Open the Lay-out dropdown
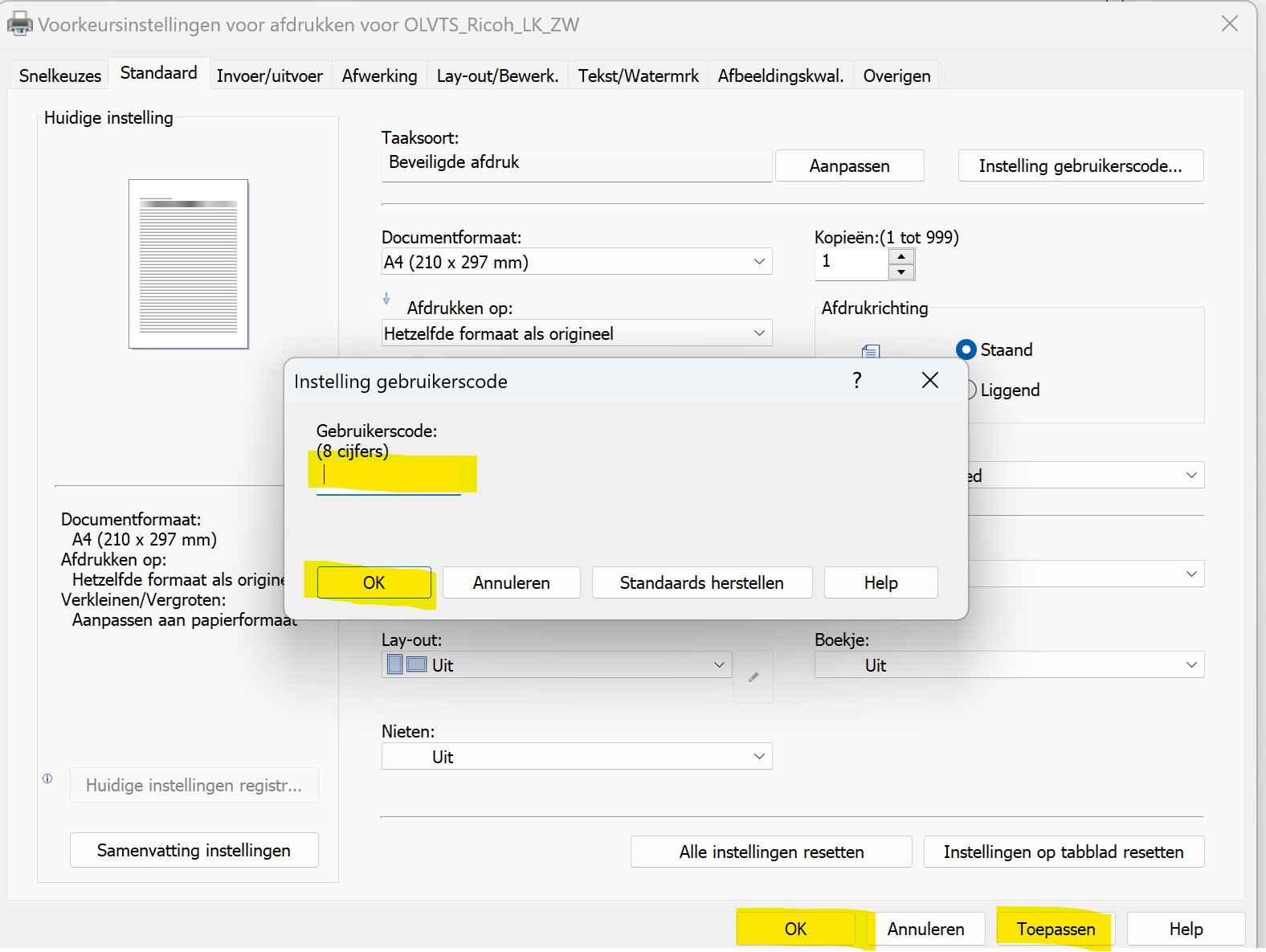1266x952 pixels. [557, 665]
